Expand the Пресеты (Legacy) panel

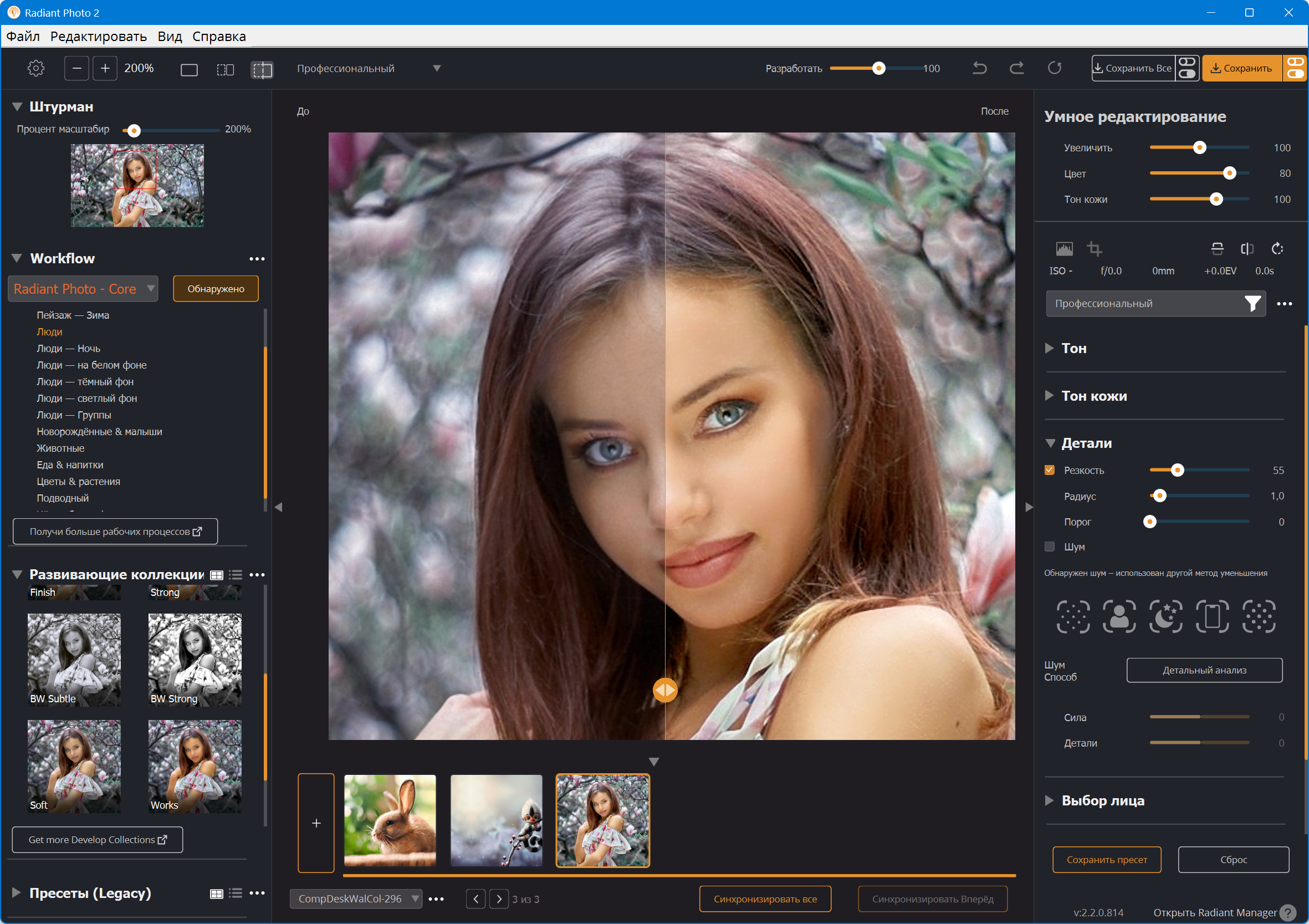17,892
